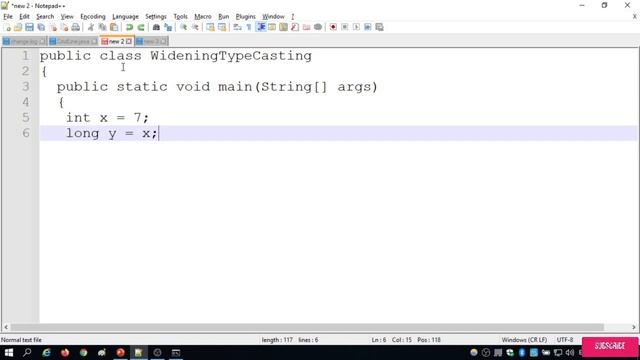Click the Playback macro icon
Viewport: 640px width, 360px height.
click(x=356, y=27)
